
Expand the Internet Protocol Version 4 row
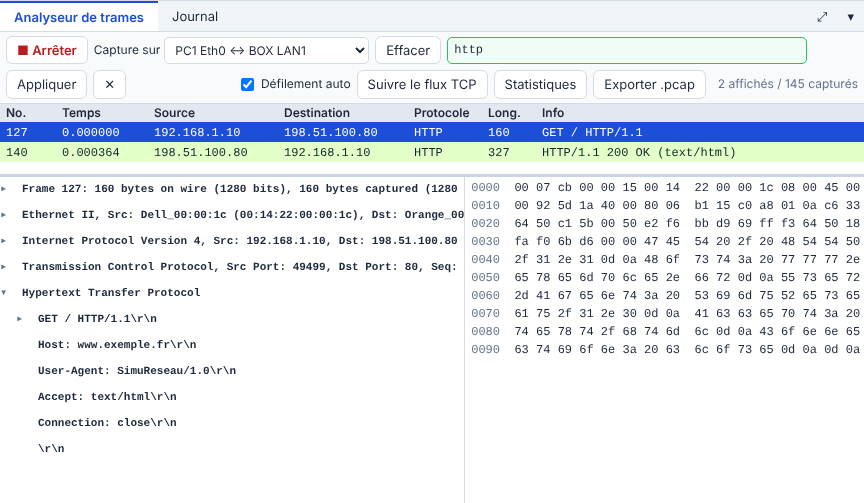click(x=4, y=241)
